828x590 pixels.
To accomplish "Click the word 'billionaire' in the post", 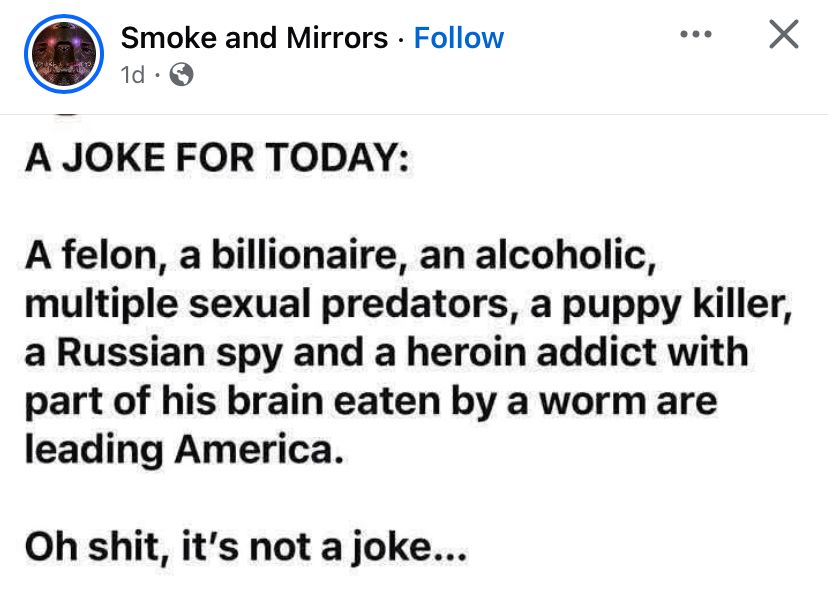I will click(x=304, y=255).
